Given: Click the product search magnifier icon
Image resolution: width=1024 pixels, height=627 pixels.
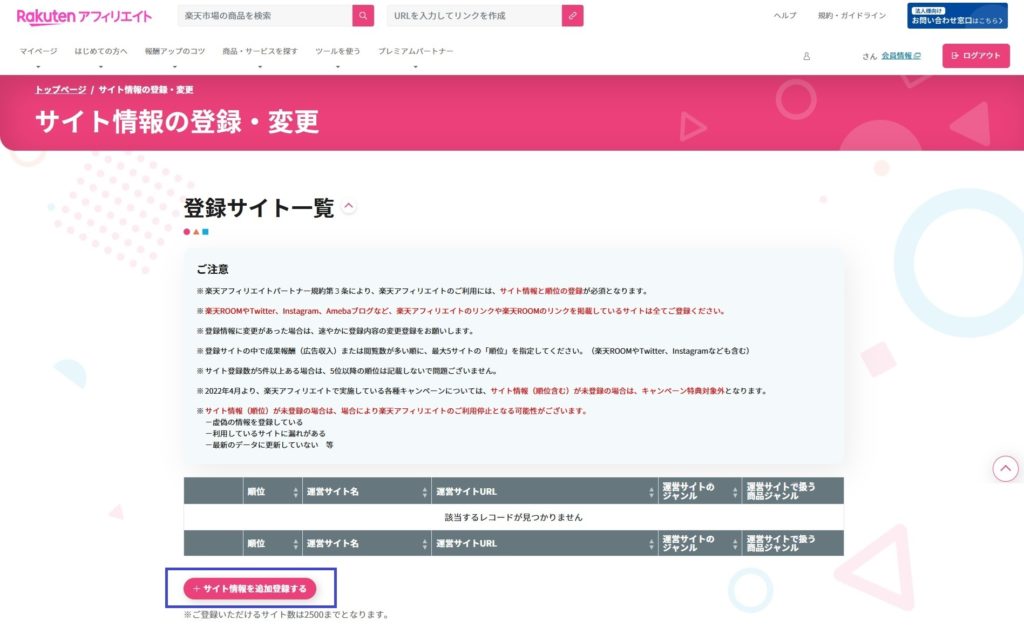Looking at the screenshot, I should 362,16.
